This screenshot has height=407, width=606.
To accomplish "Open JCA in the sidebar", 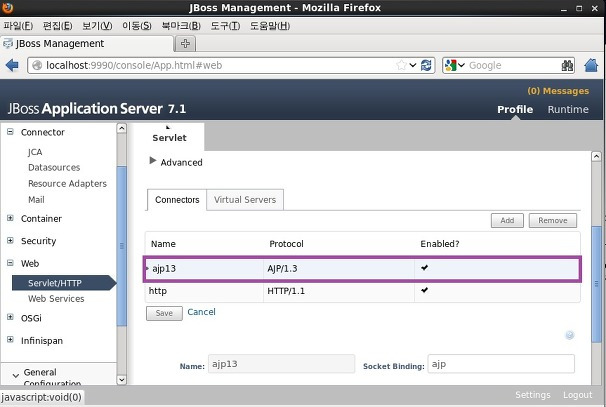I will click(35, 152).
